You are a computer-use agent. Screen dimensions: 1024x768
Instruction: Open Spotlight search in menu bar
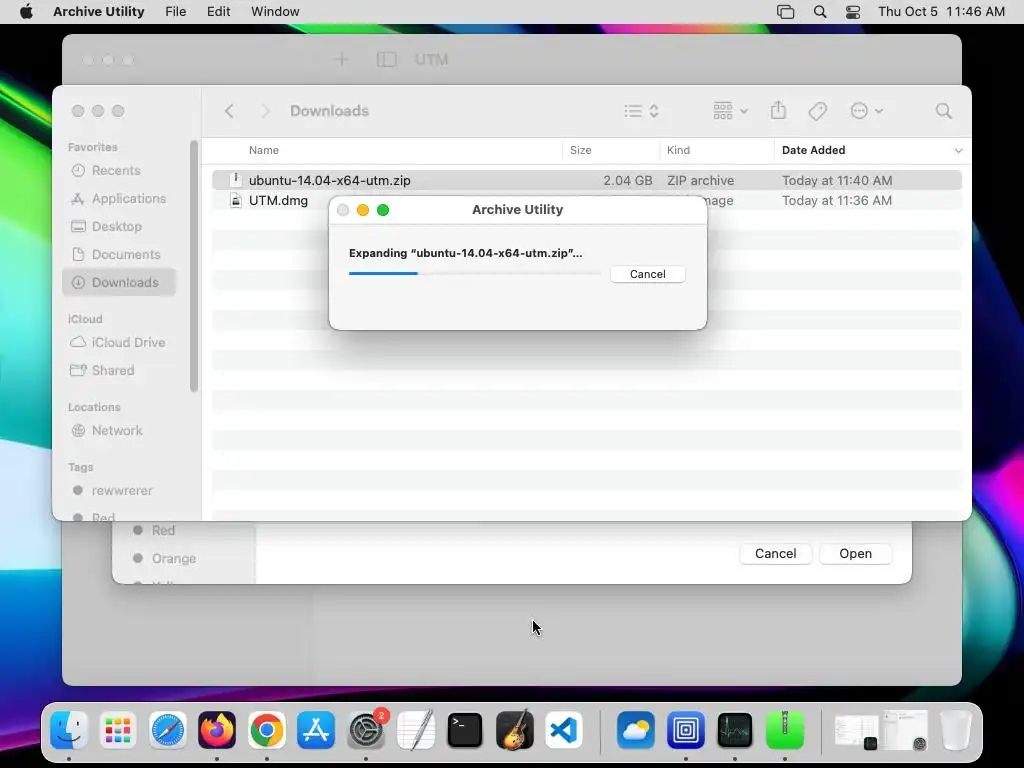click(820, 12)
